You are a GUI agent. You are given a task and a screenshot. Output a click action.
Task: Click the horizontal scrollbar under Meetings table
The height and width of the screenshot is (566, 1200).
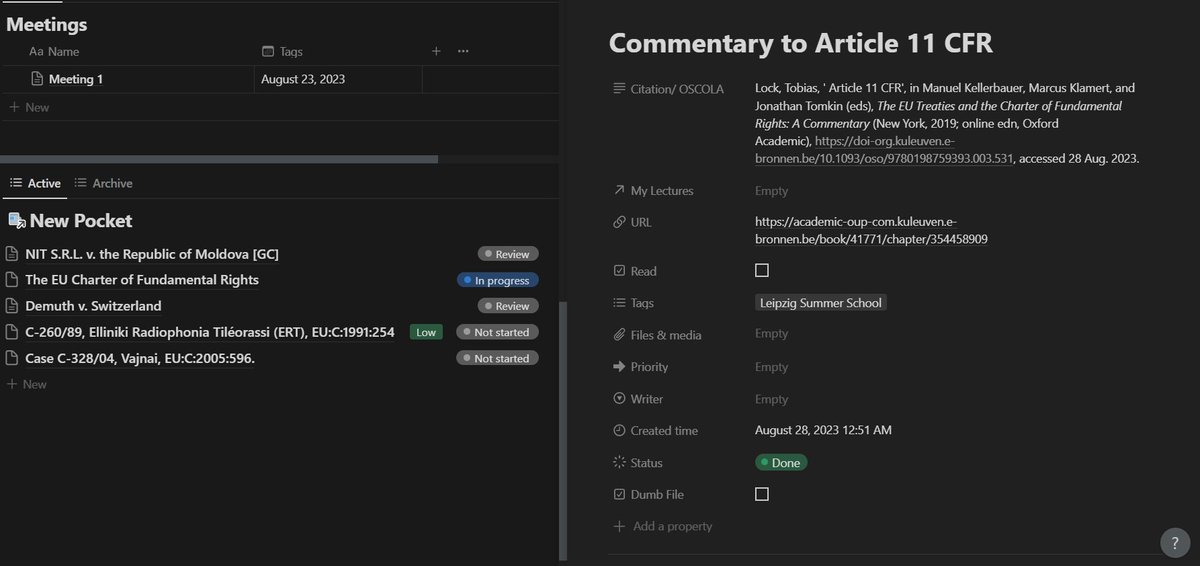[219, 159]
